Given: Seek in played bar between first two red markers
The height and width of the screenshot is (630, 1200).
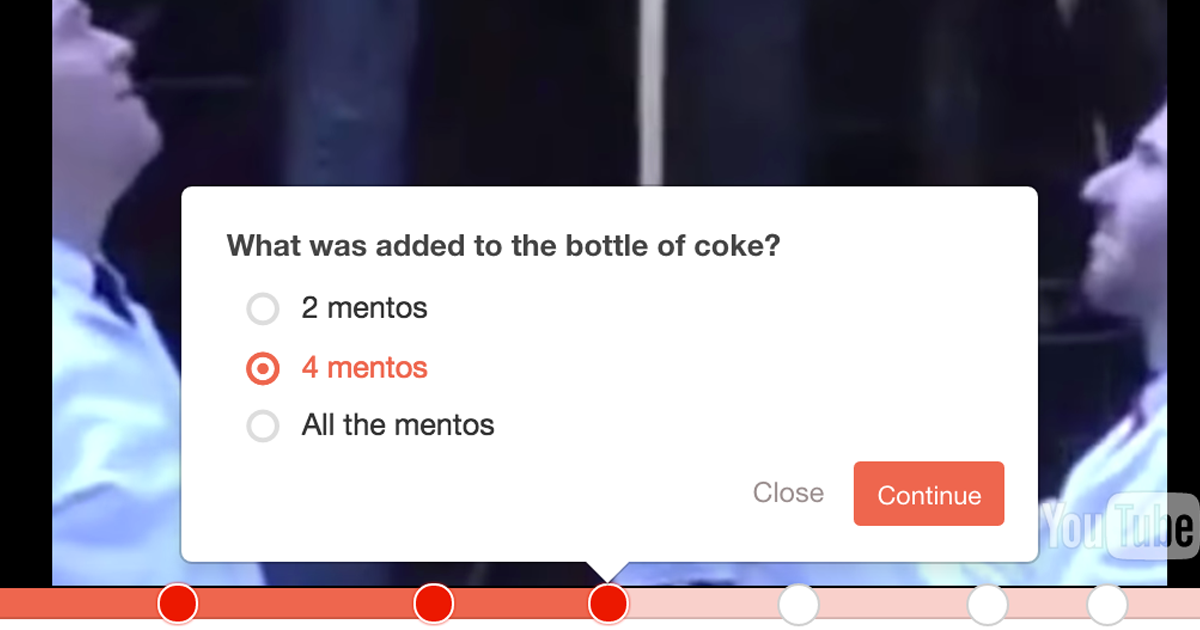Looking at the screenshot, I should pos(306,604).
